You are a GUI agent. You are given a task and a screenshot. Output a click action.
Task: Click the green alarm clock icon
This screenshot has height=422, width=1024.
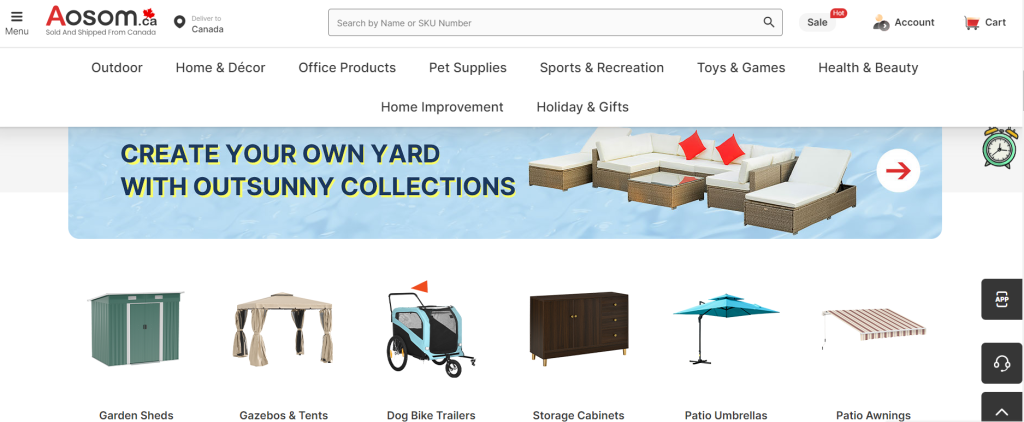click(x=1000, y=148)
